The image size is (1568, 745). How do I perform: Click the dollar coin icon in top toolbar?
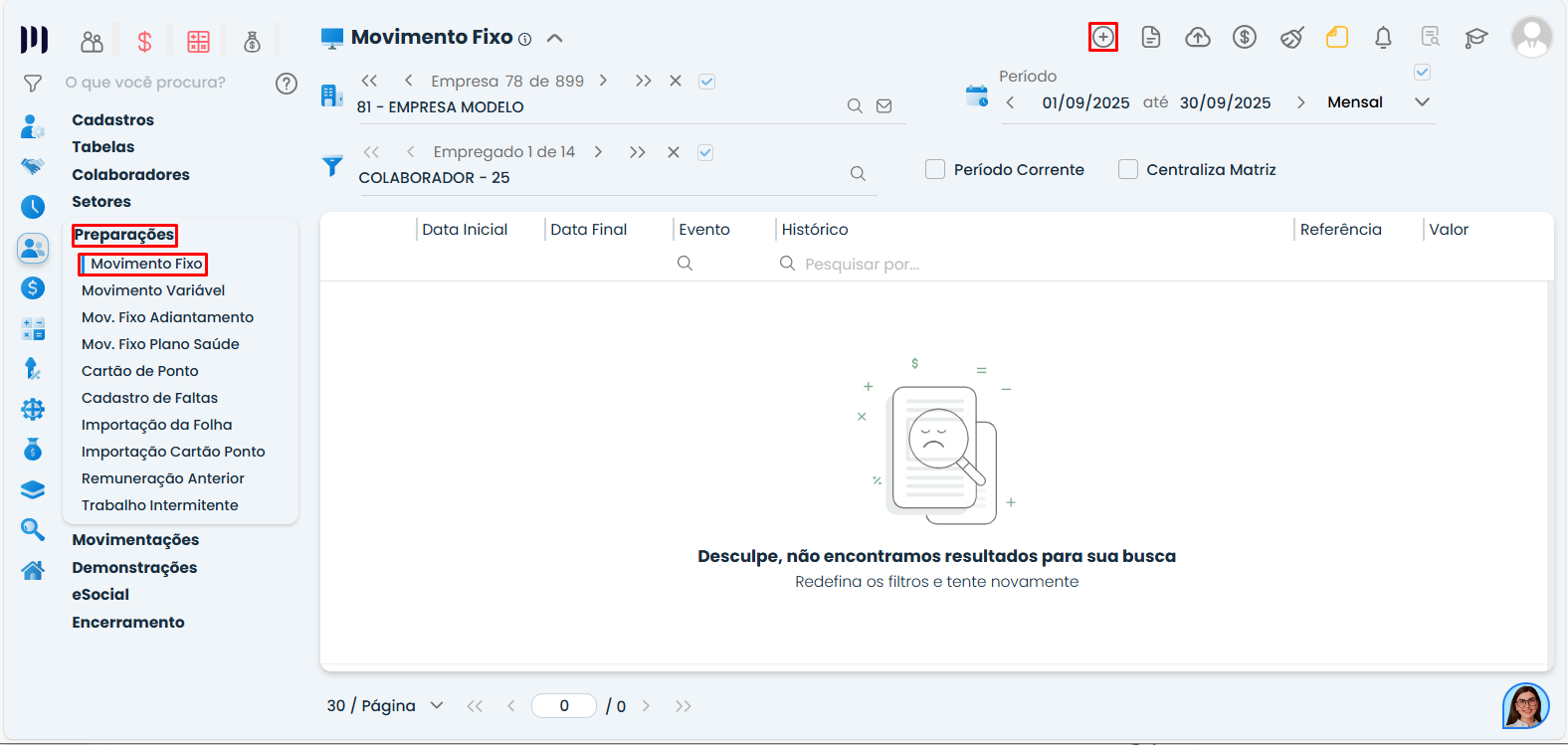pyautogui.click(x=1244, y=38)
